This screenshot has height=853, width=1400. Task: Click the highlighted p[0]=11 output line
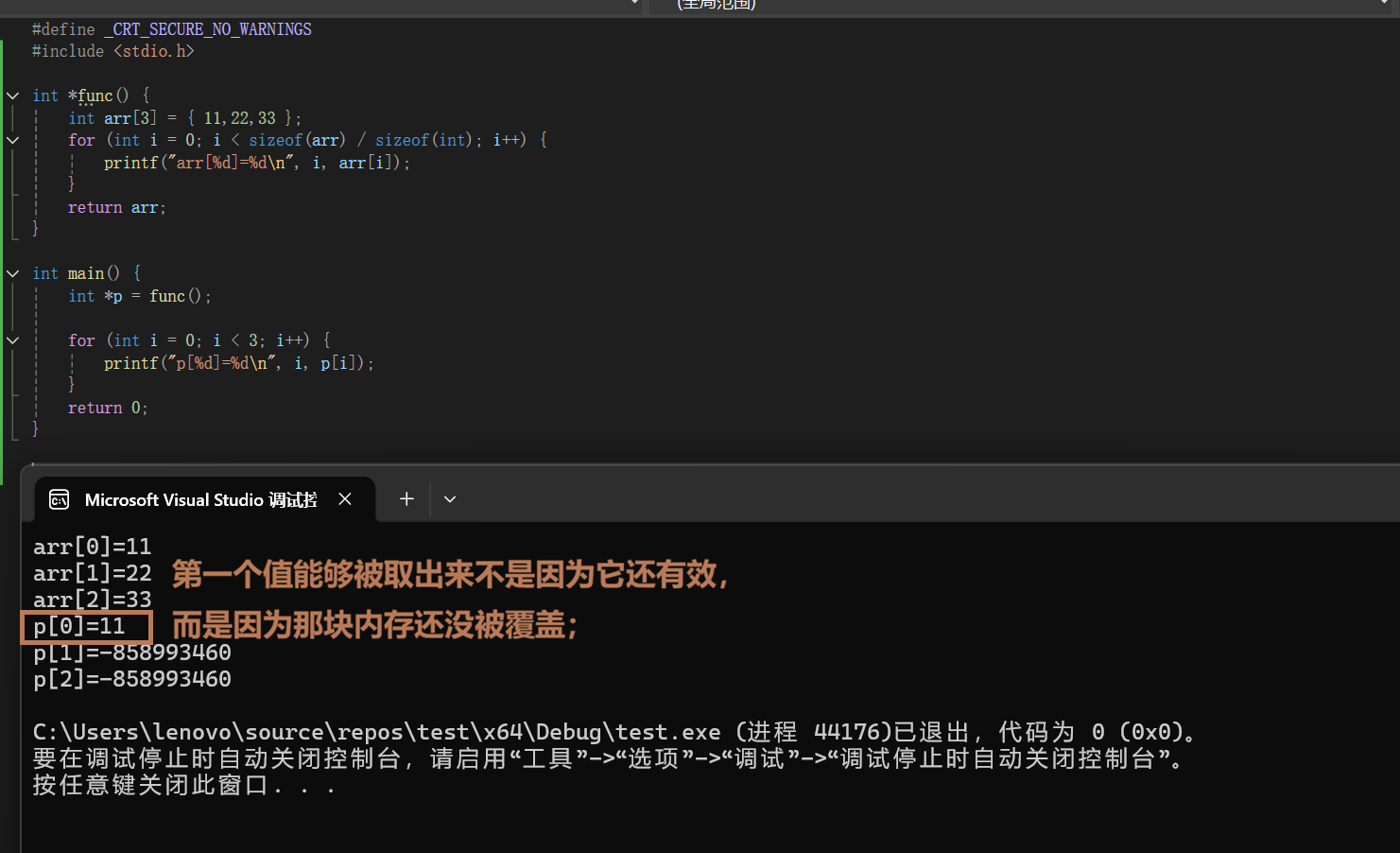79,626
